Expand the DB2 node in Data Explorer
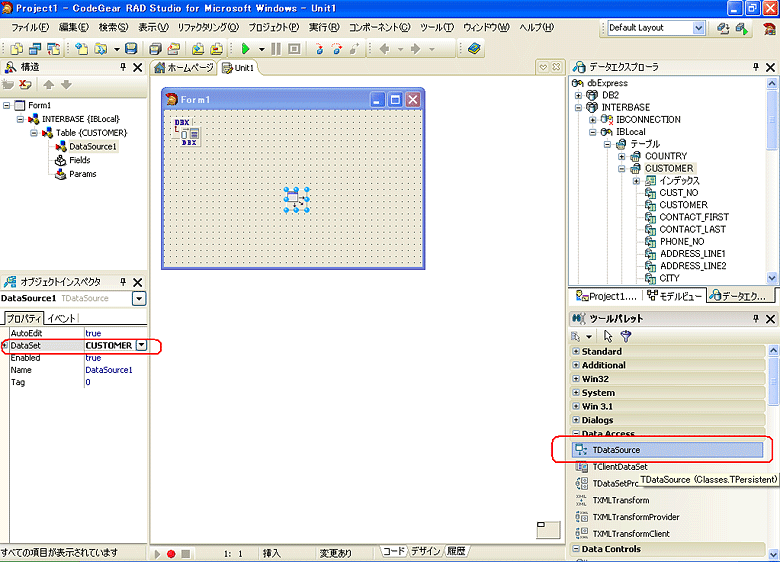The height and width of the screenshot is (562, 780). (x=578, y=95)
